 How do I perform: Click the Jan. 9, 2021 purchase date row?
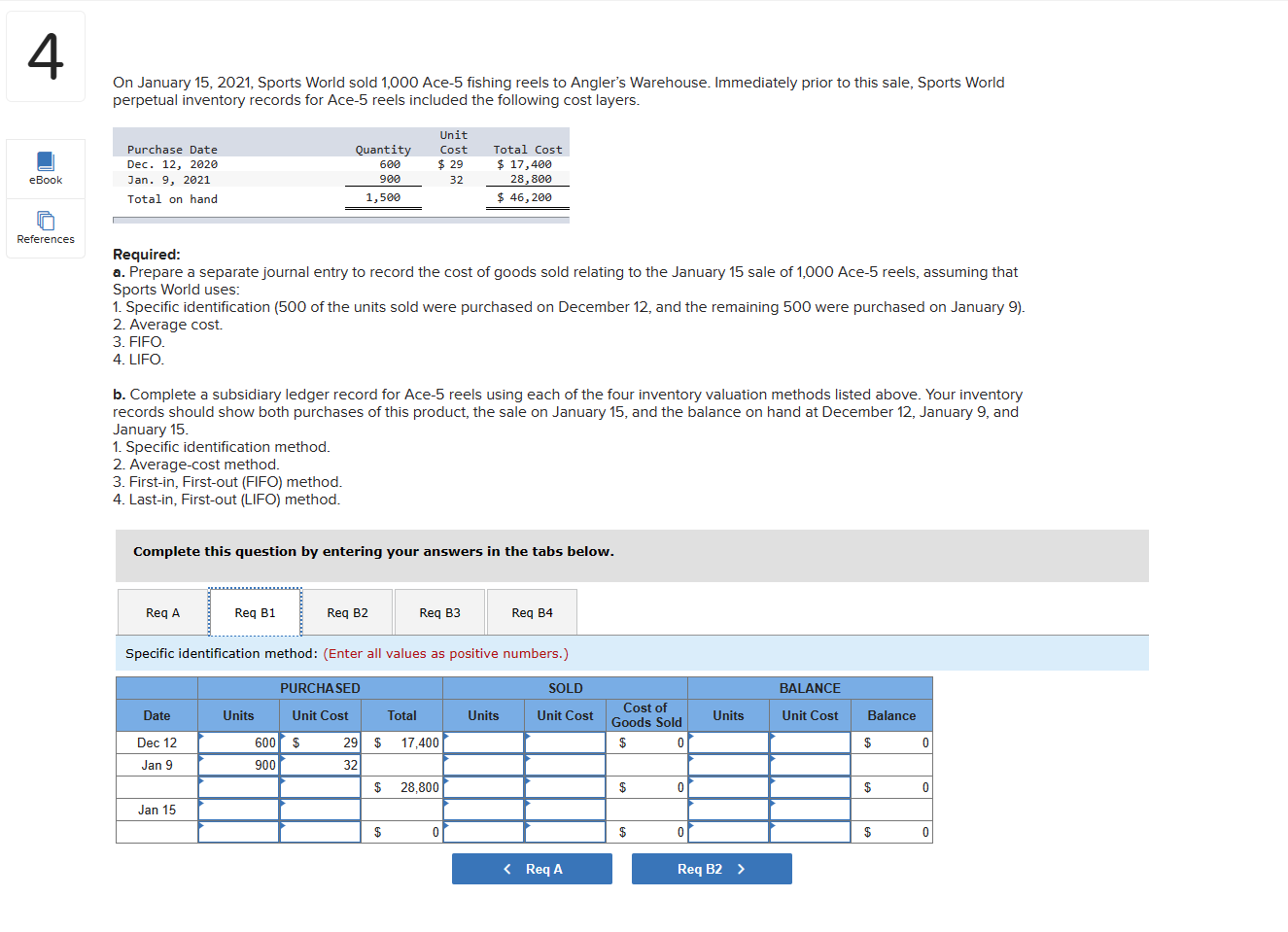click(340, 179)
